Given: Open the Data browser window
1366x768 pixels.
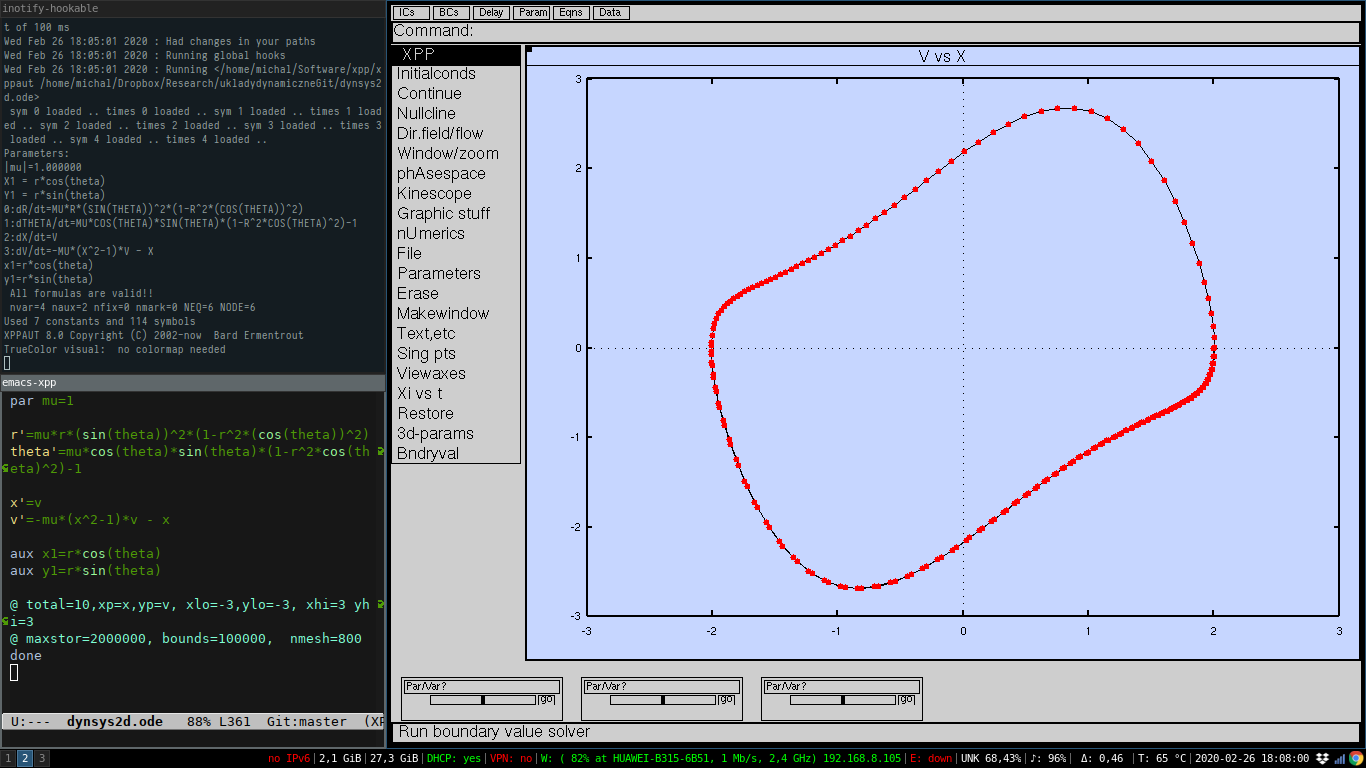Looking at the screenshot, I should coord(610,13).
